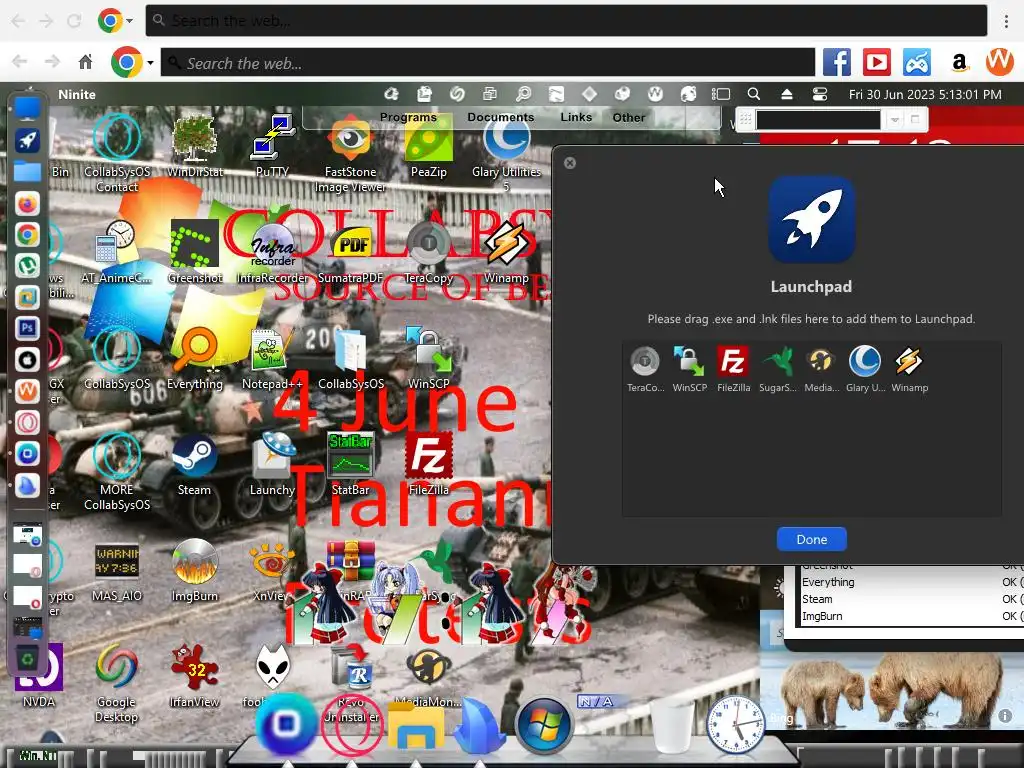Close the Launchpad window with the X button
The width and height of the screenshot is (1024, 768).
point(570,163)
